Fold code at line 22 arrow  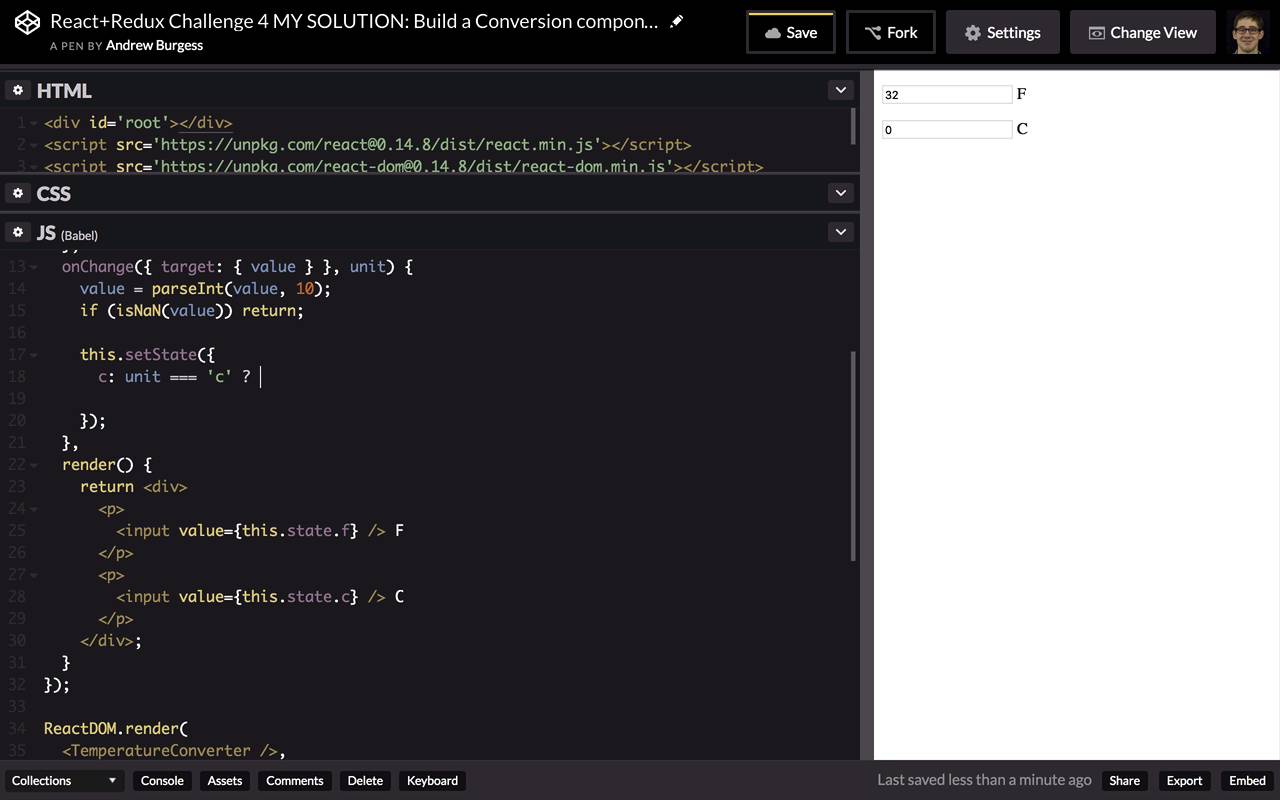click(35, 465)
